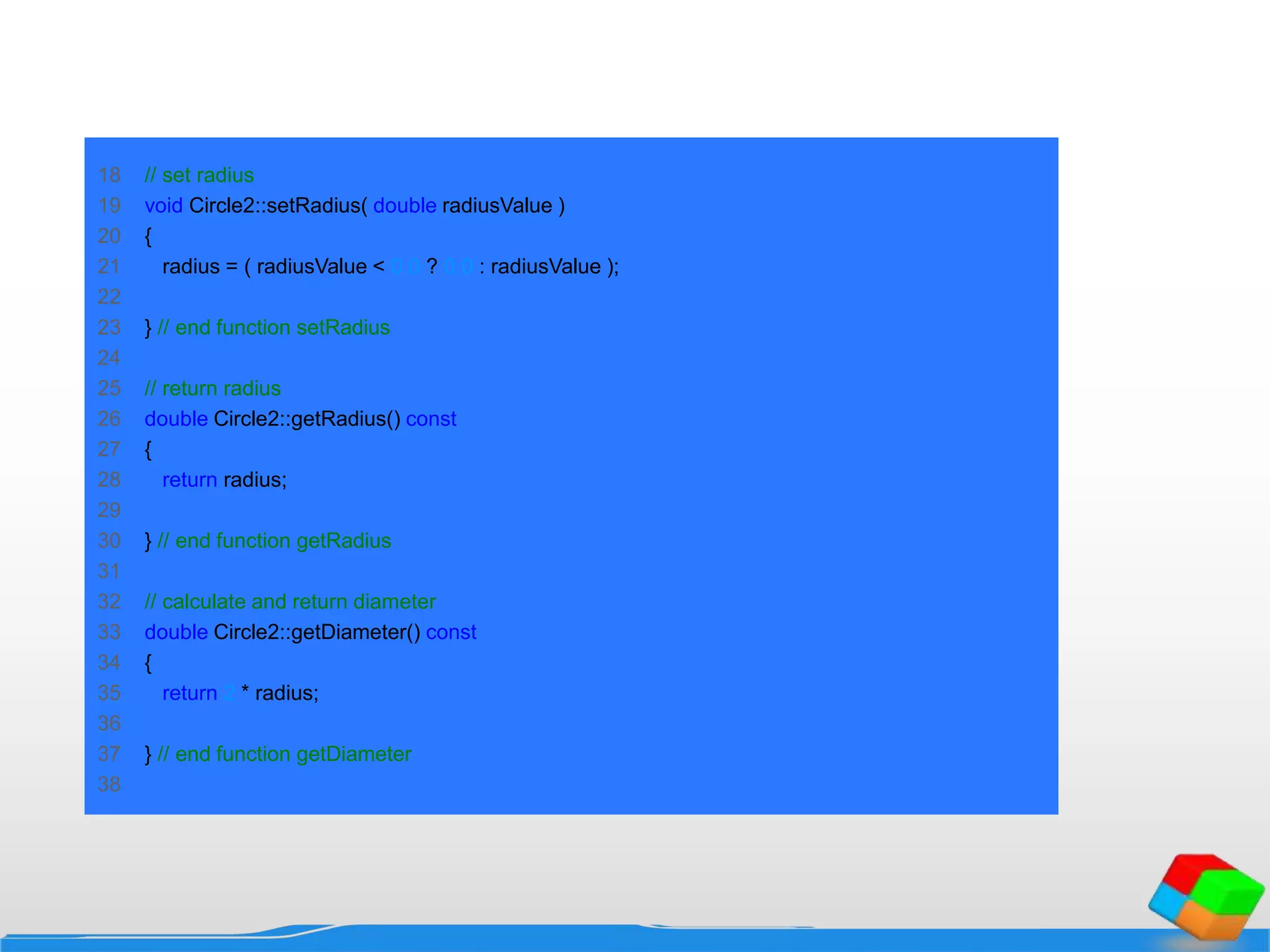
Task: Click 'const' keyword on line 33
Action: click(451, 632)
